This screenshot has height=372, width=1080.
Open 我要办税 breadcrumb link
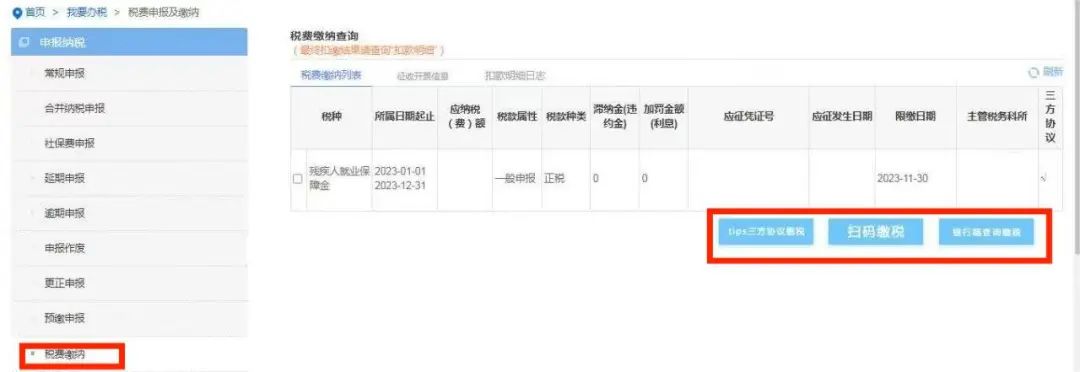tap(86, 13)
